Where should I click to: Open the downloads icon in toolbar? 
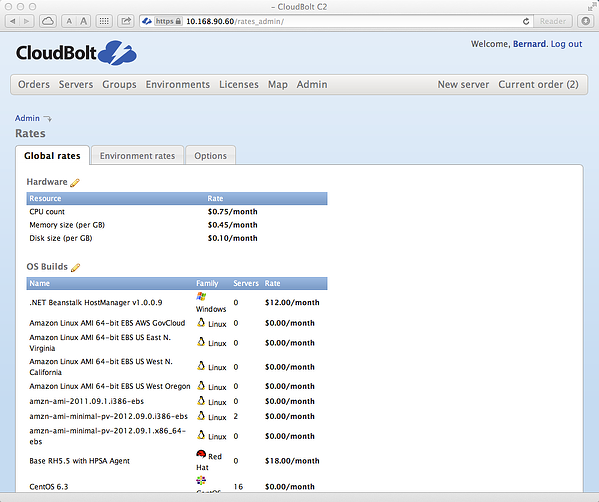(x=586, y=21)
